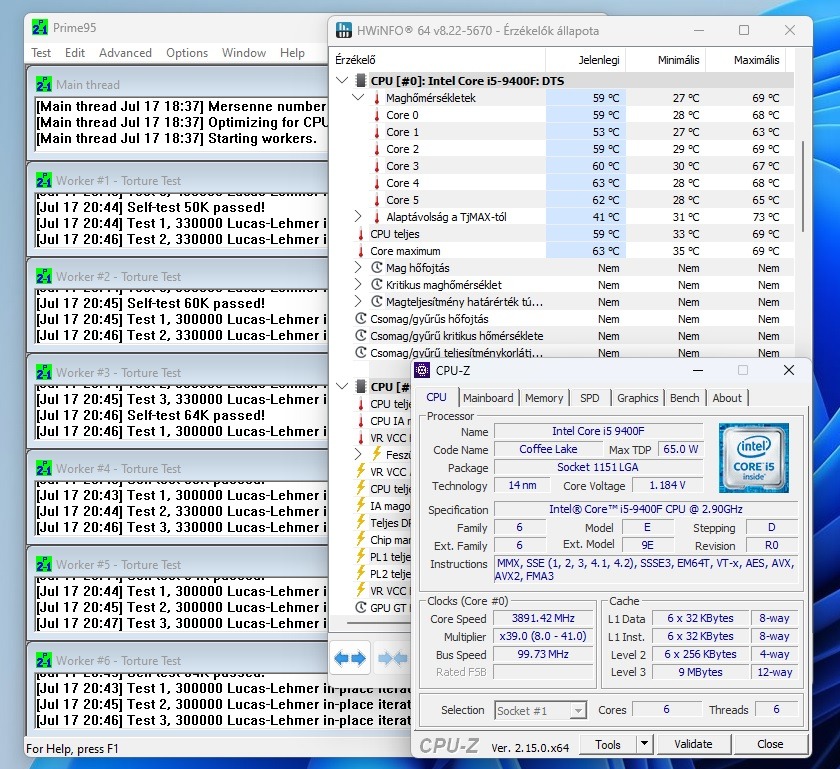This screenshot has height=769, width=840.
Task: Click the Core Speed value field 3891.42 MHz
Action: click(x=543, y=618)
